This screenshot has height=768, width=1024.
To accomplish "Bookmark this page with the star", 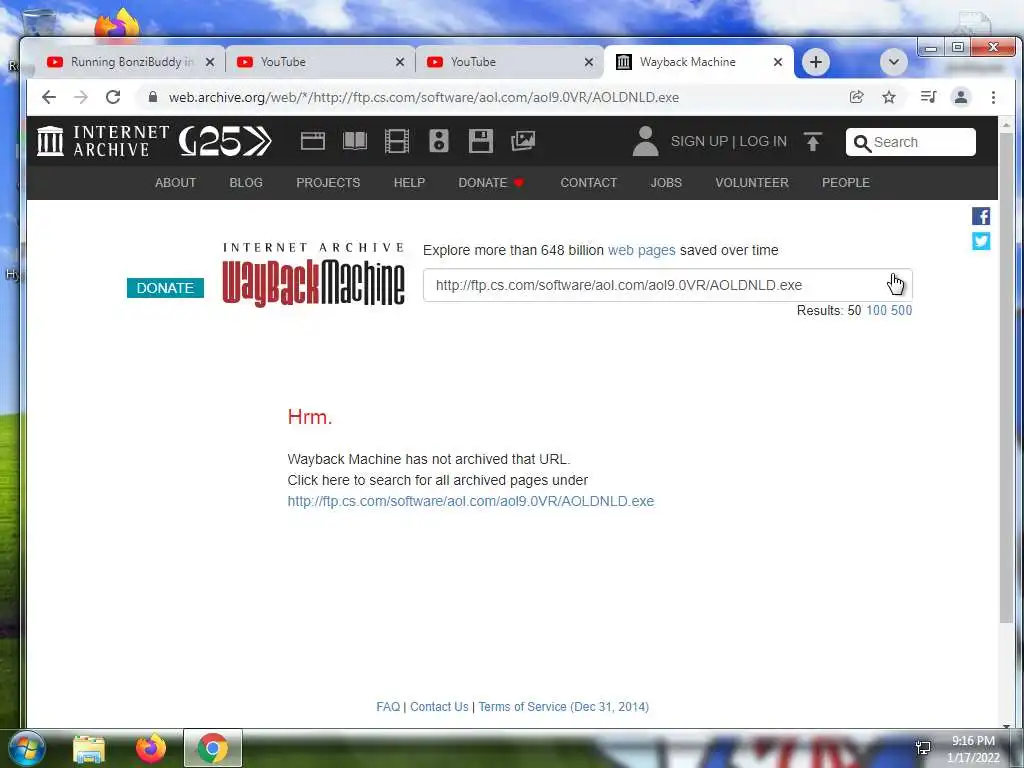I will [889, 97].
